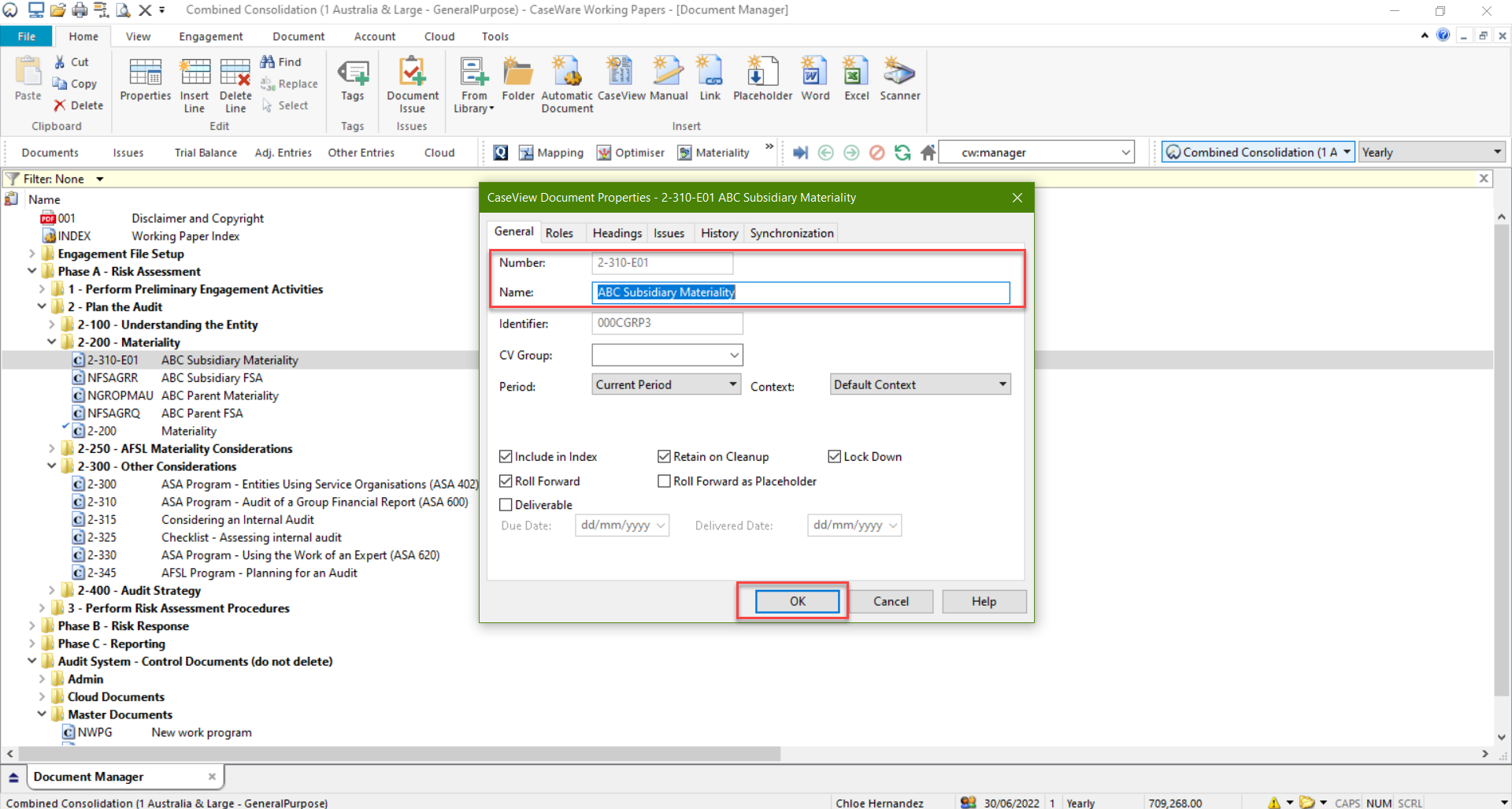Open the CV Group dropdown

pyautogui.click(x=734, y=355)
